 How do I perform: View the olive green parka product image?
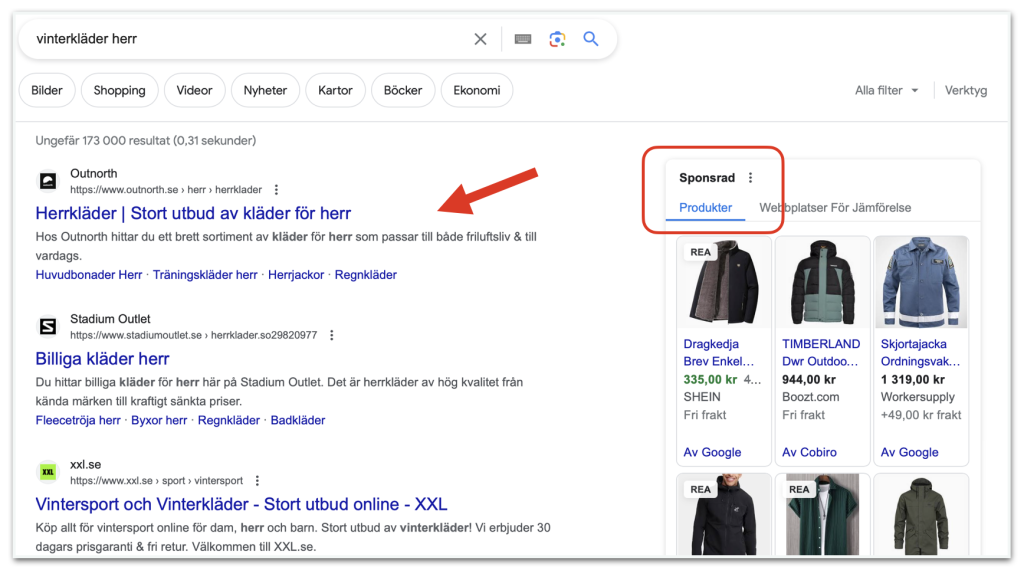(x=921, y=515)
